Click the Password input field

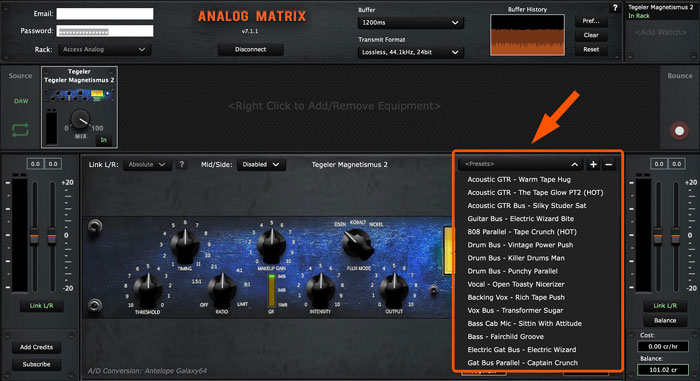105,31
